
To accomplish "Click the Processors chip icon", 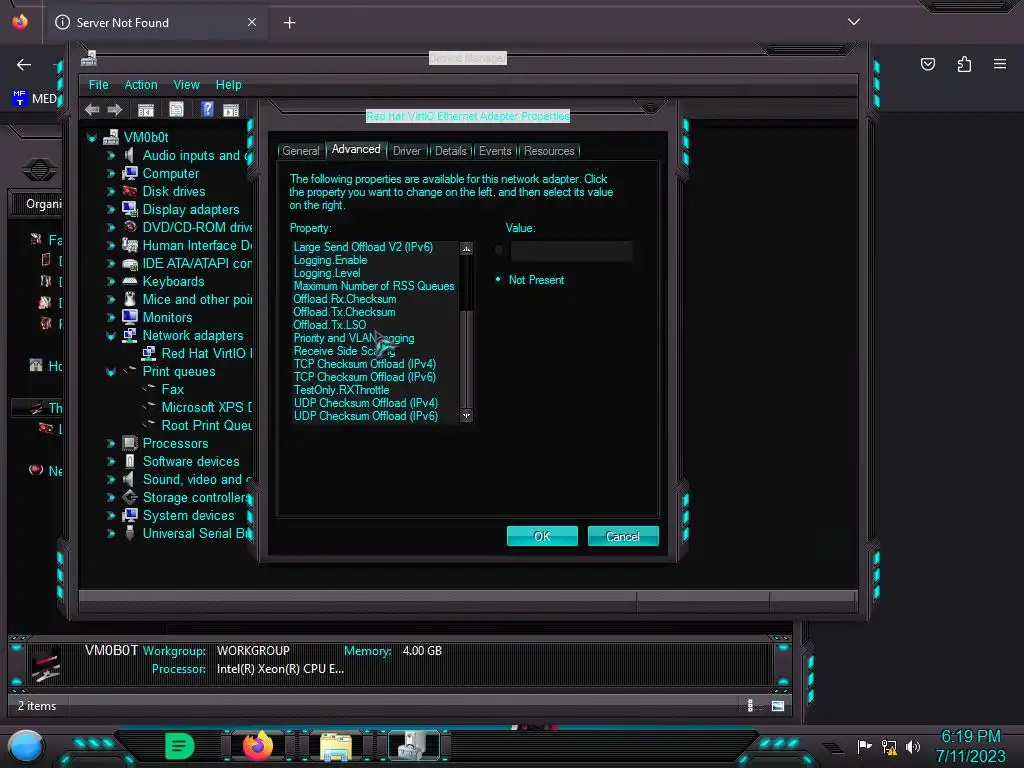I will coord(130,443).
